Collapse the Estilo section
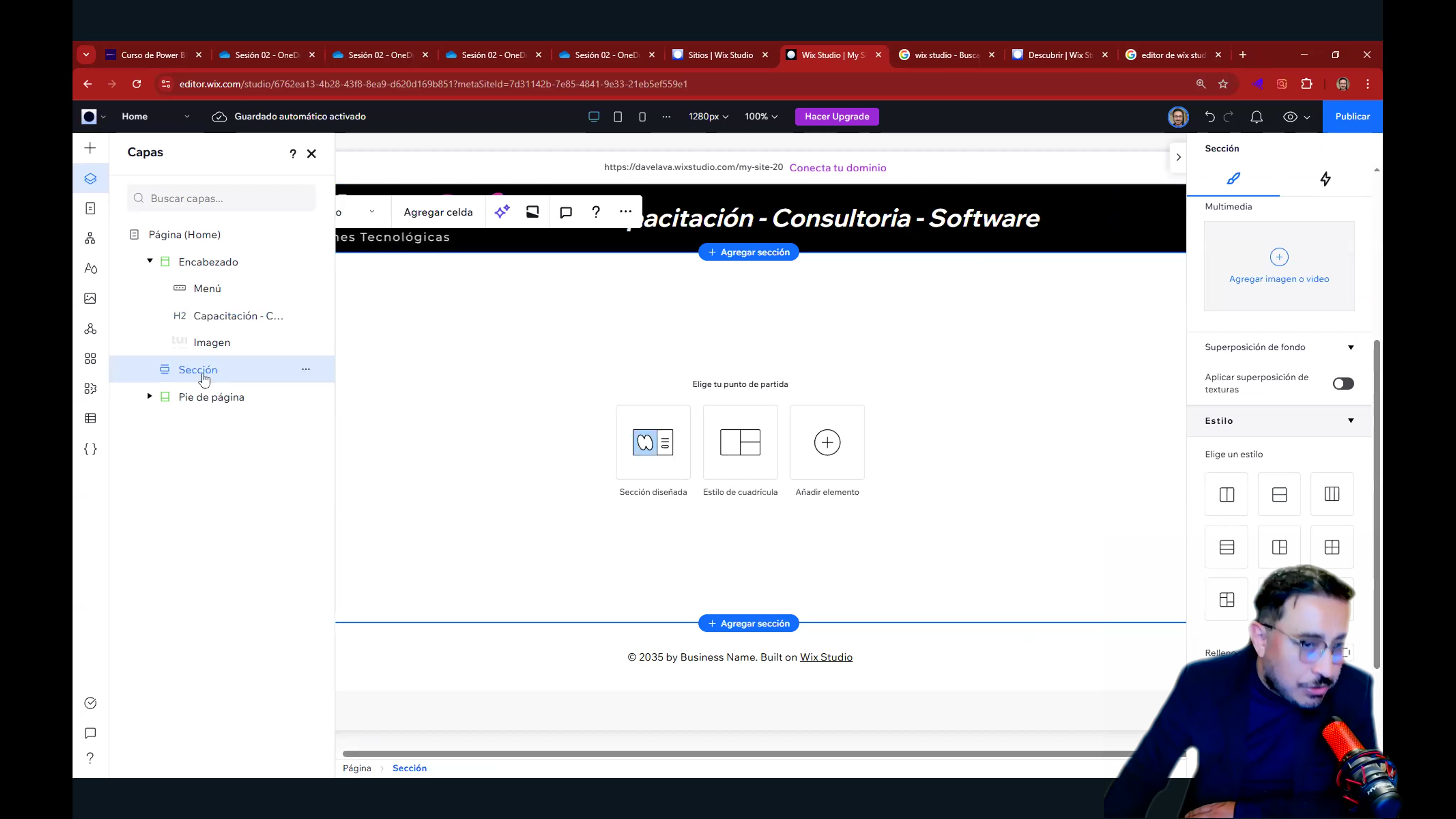The height and width of the screenshot is (819, 1456). coord(1350,421)
